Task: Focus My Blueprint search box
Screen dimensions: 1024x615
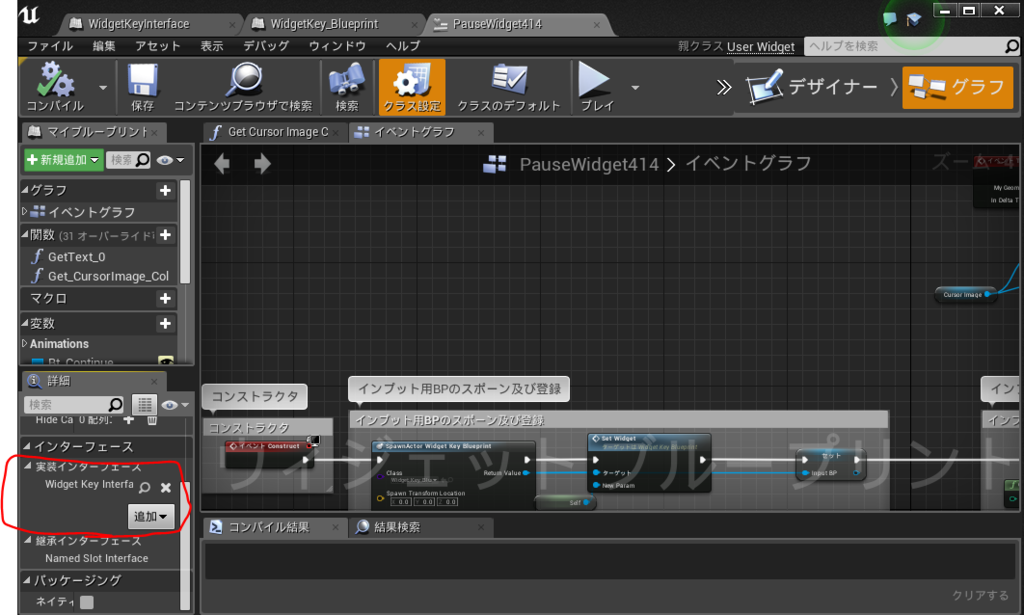Action: 129,160
